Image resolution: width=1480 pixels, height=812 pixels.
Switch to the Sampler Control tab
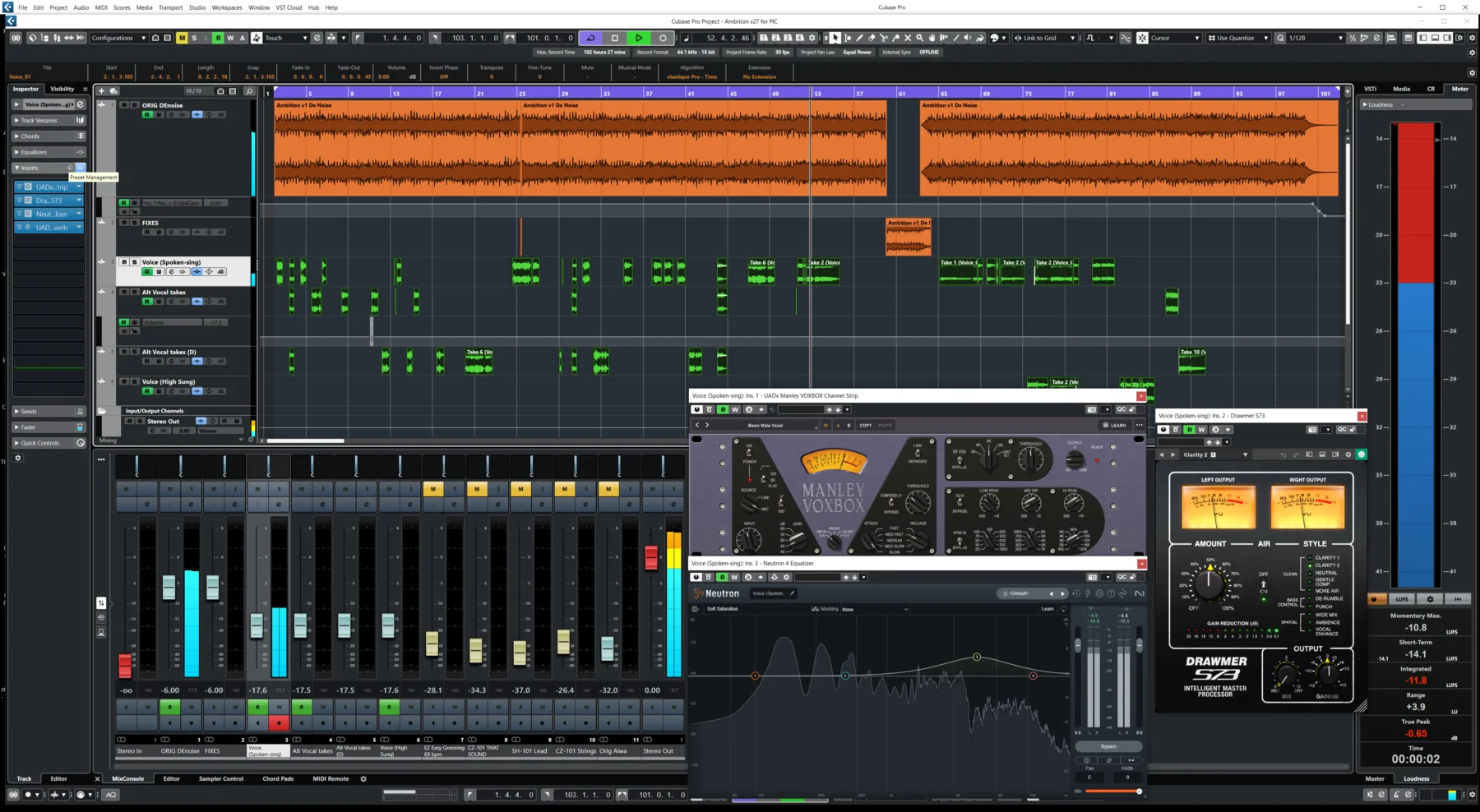click(221, 778)
